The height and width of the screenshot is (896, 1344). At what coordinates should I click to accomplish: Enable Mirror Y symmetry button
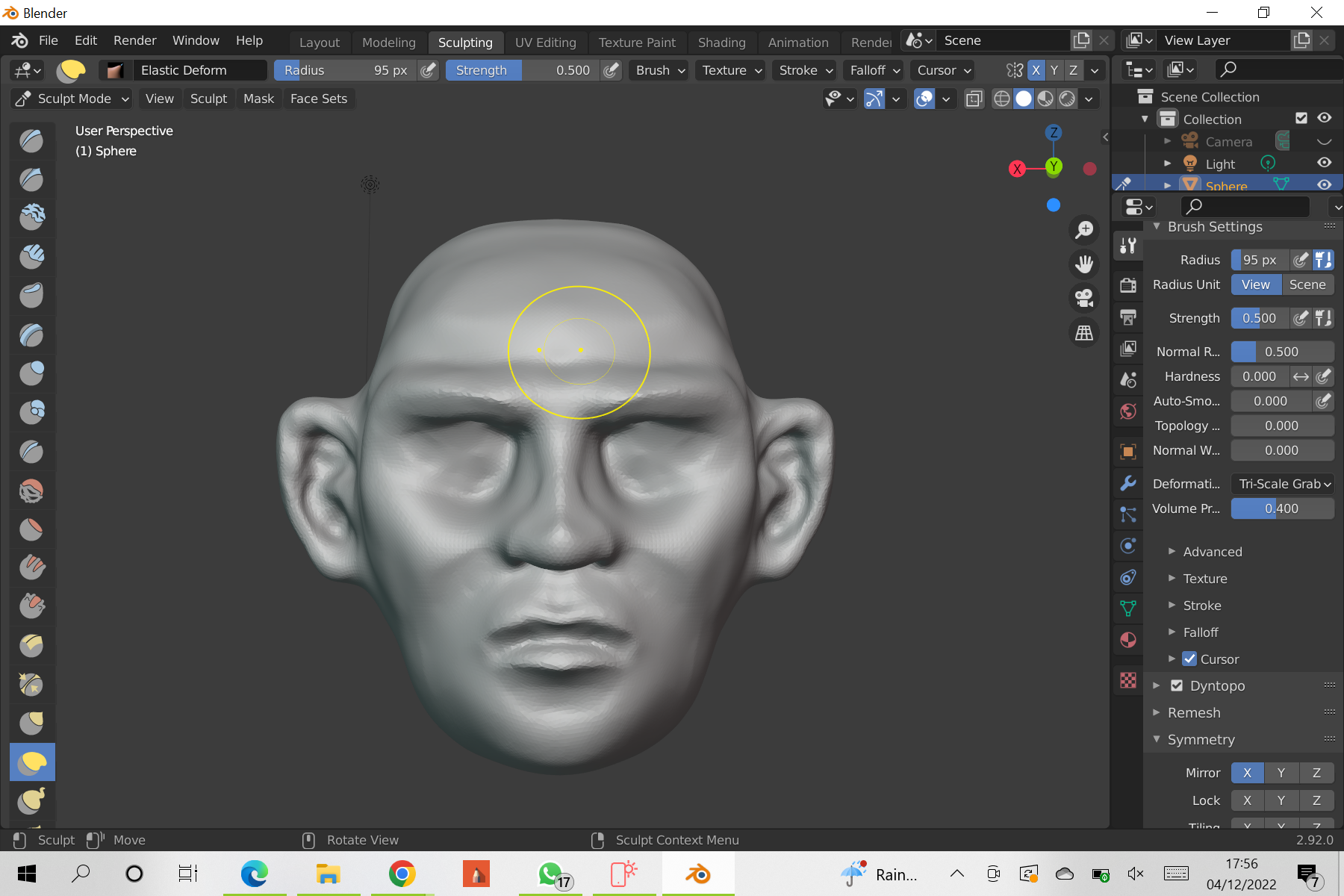(1281, 773)
